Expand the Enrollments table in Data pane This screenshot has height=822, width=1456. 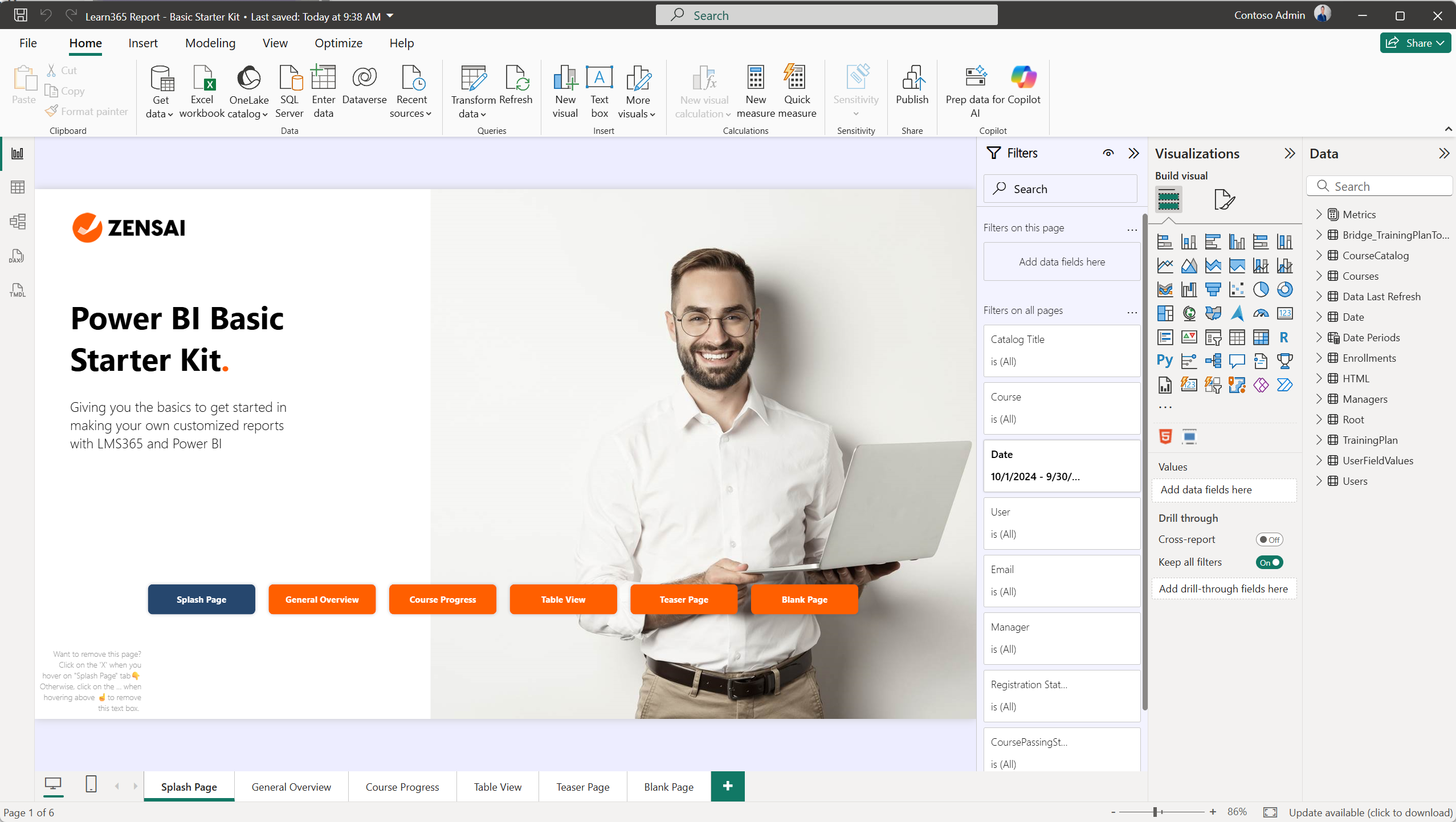point(1319,358)
